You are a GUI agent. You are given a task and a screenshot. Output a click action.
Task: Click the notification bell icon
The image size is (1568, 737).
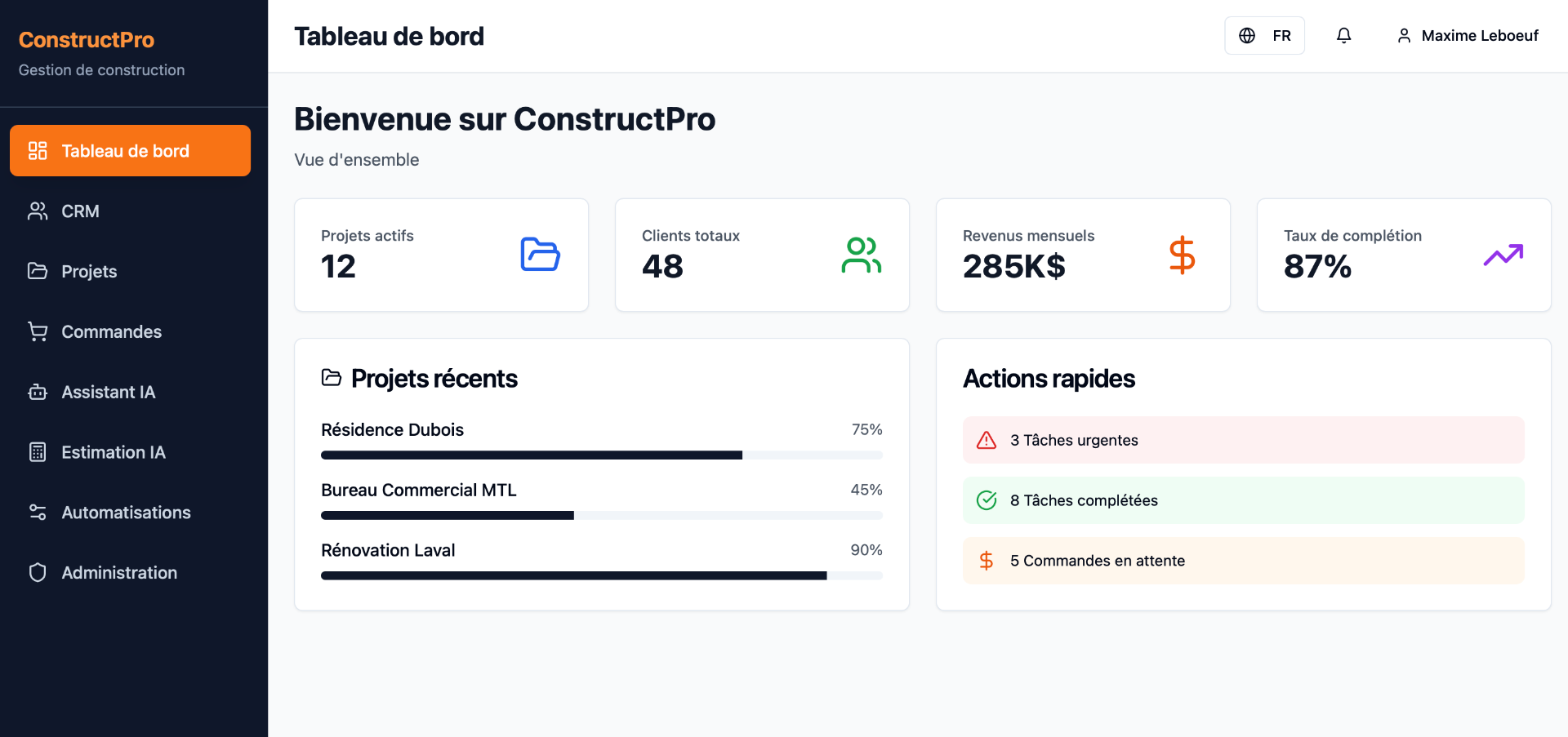1343,35
